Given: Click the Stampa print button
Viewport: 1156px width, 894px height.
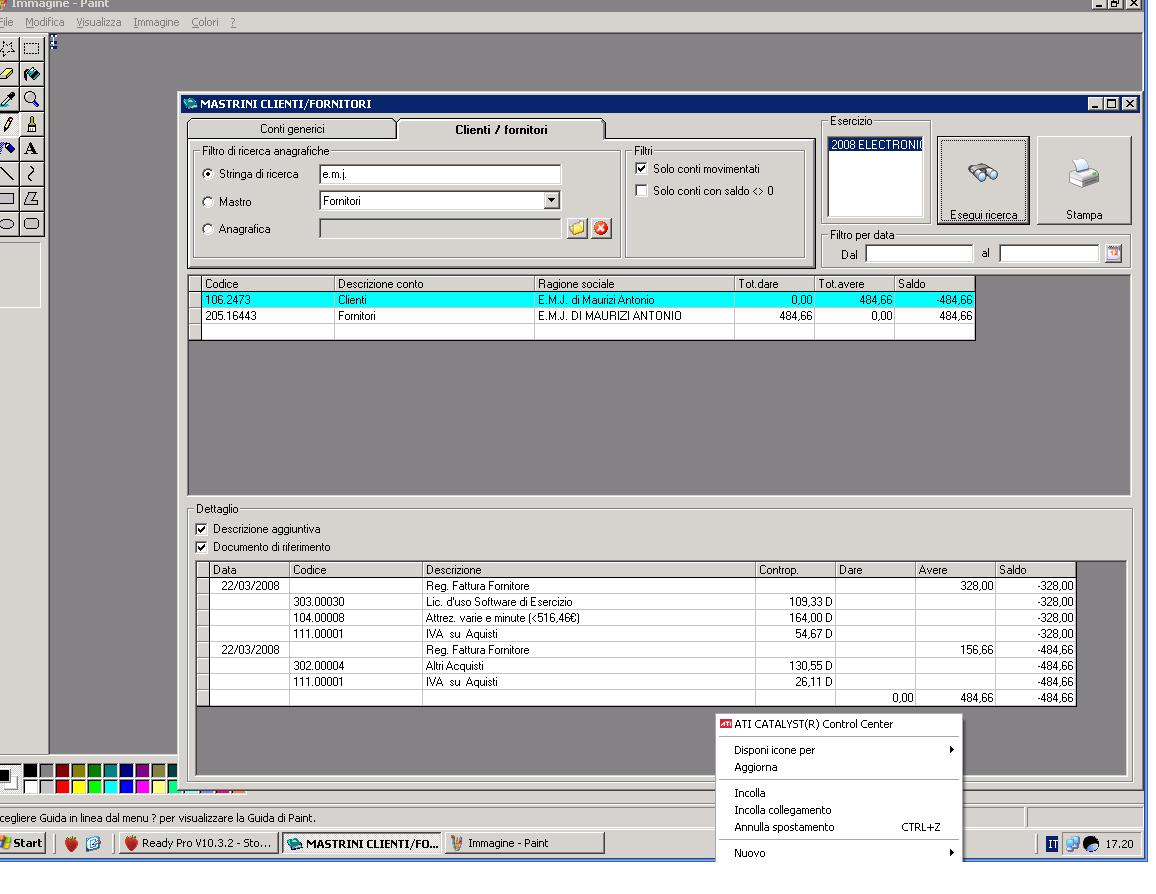Looking at the screenshot, I should coord(1083,181).
